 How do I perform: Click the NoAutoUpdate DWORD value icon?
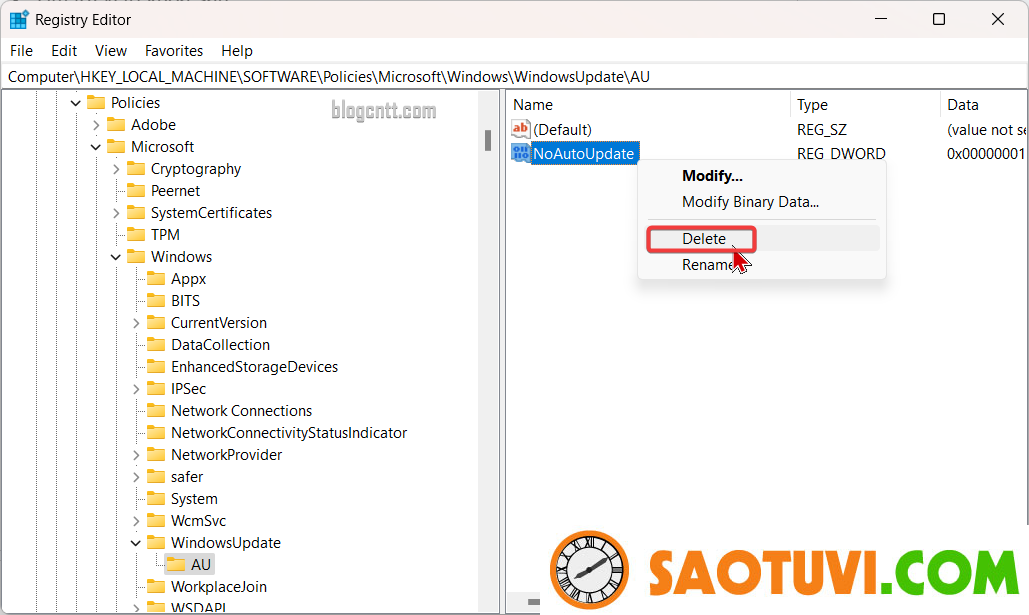point(520,153)
